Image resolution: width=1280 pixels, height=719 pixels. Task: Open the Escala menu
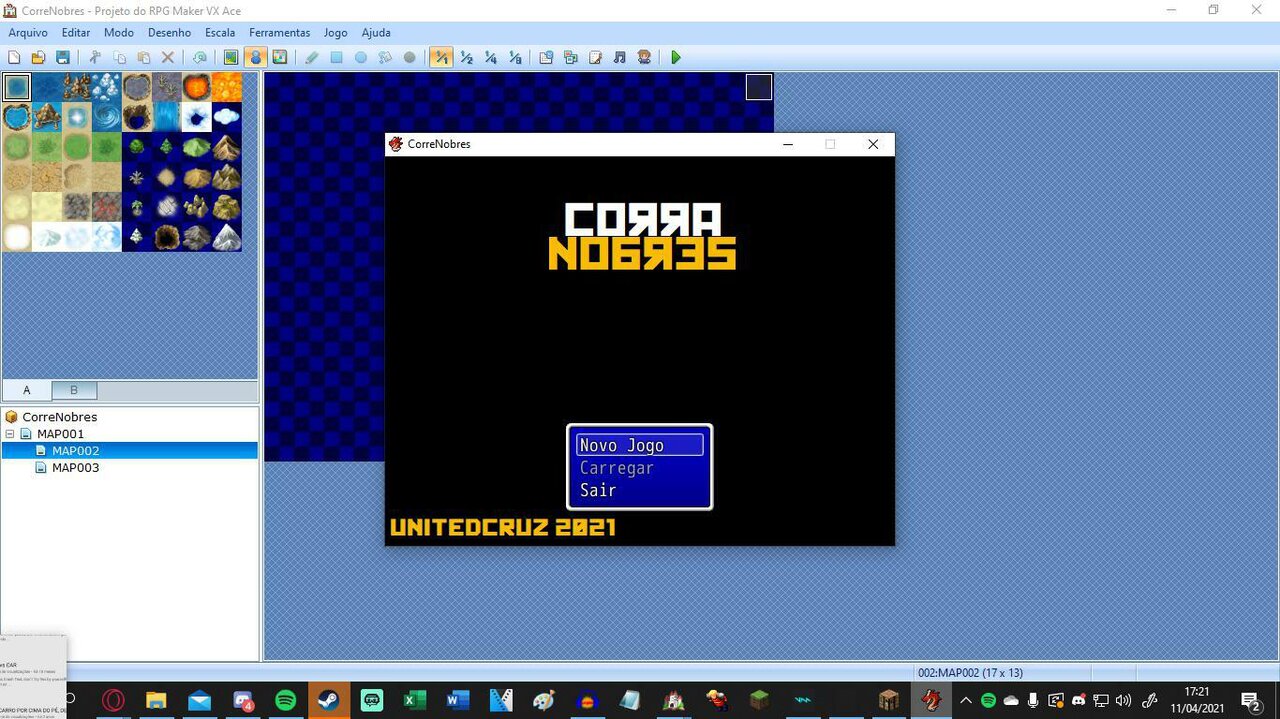[x=220, y=33]
